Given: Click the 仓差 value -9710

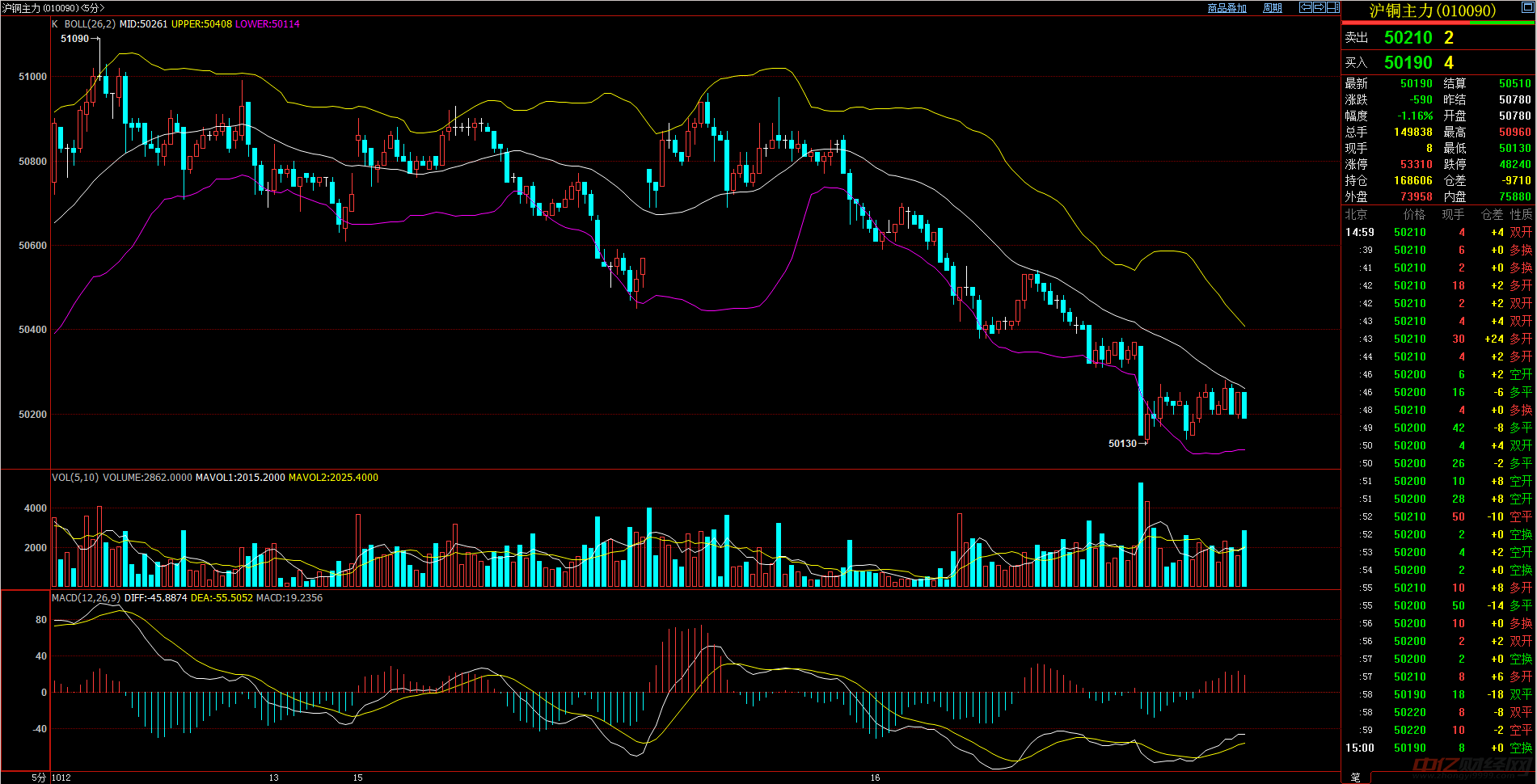Looking at the screenshot, I should 1516,180.
